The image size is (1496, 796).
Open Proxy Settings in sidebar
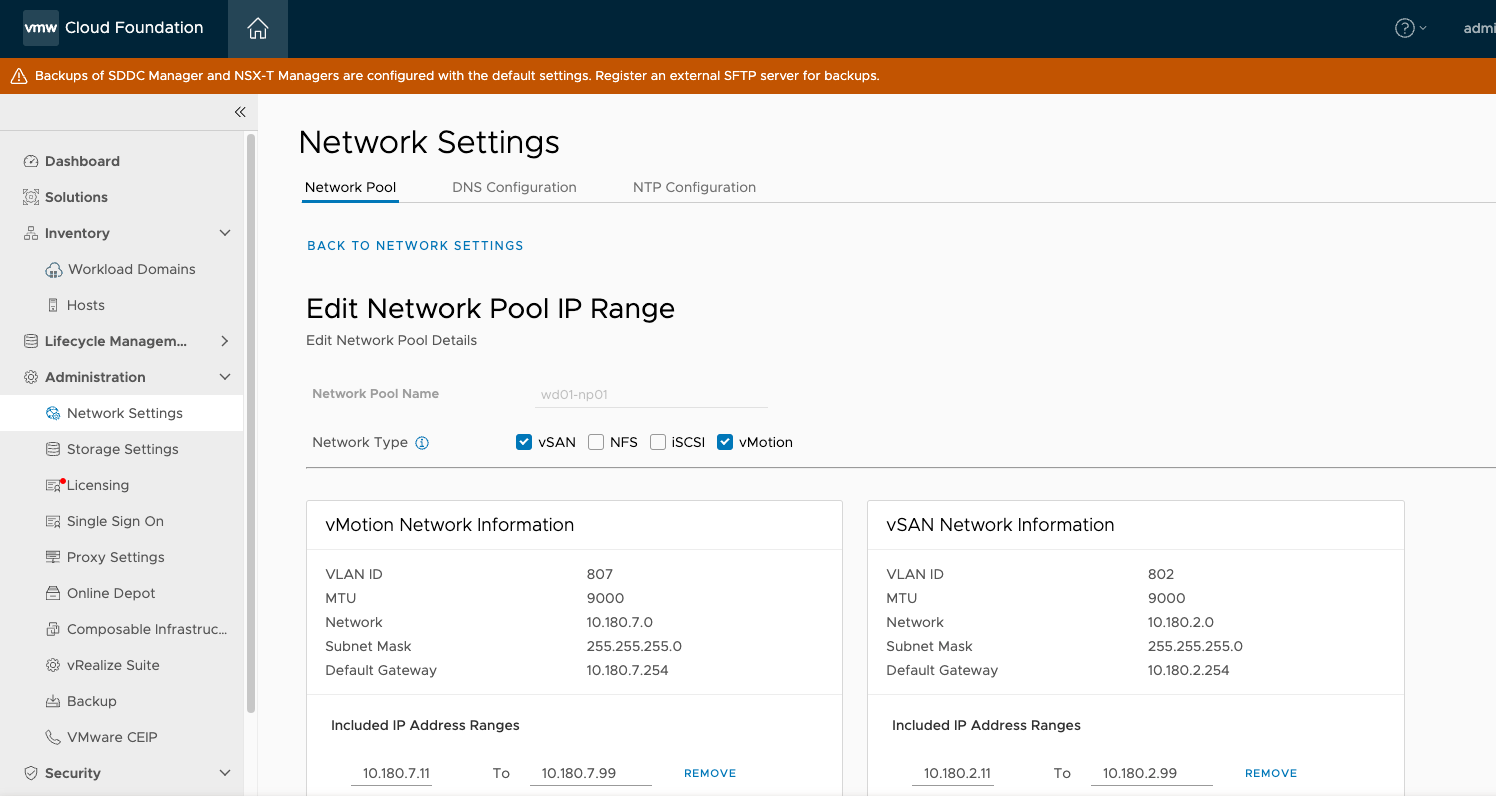point(116,557)
